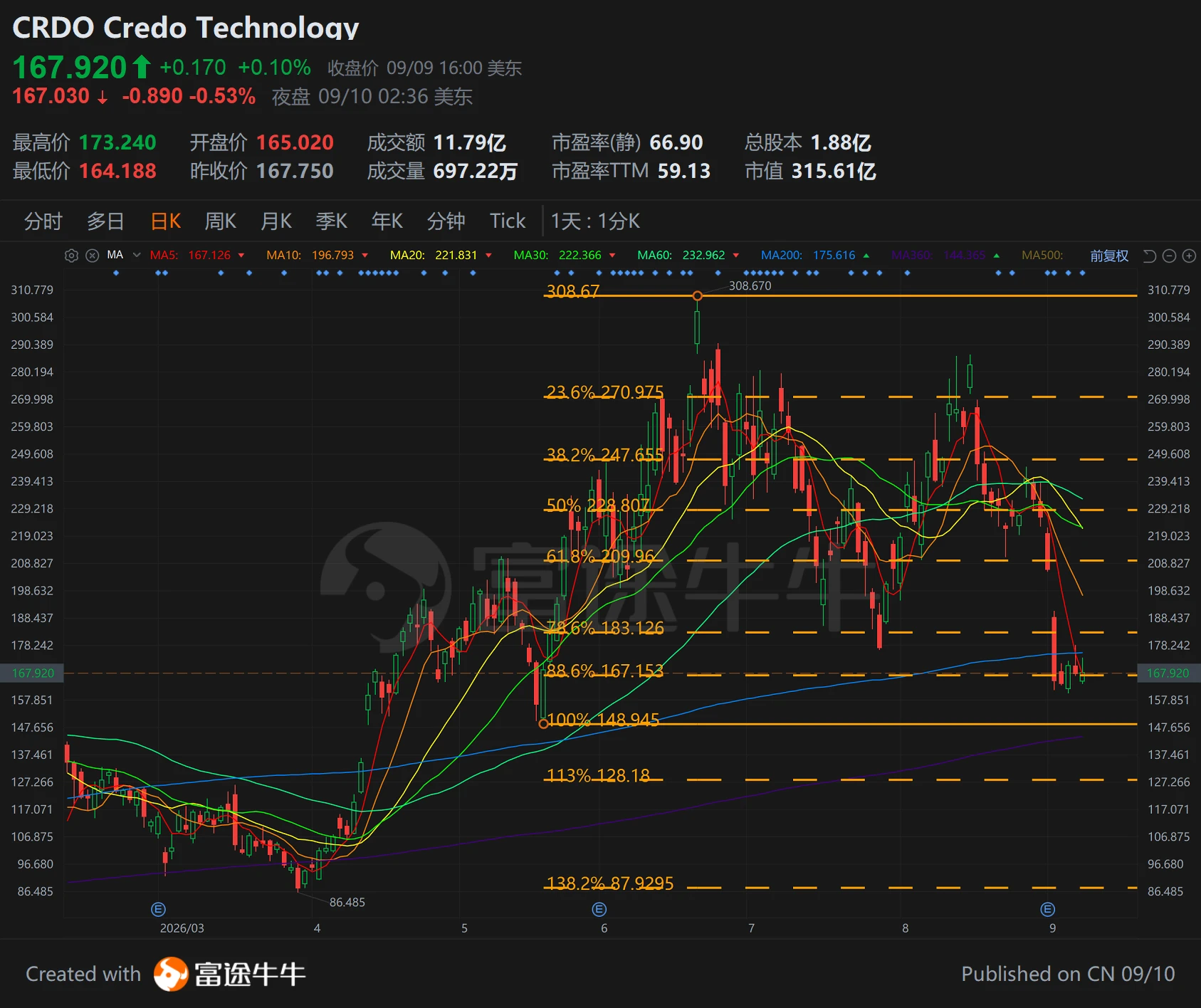Select the 50% 228.807 Fibonacci level label
1201x1008 pixels.
598,505
